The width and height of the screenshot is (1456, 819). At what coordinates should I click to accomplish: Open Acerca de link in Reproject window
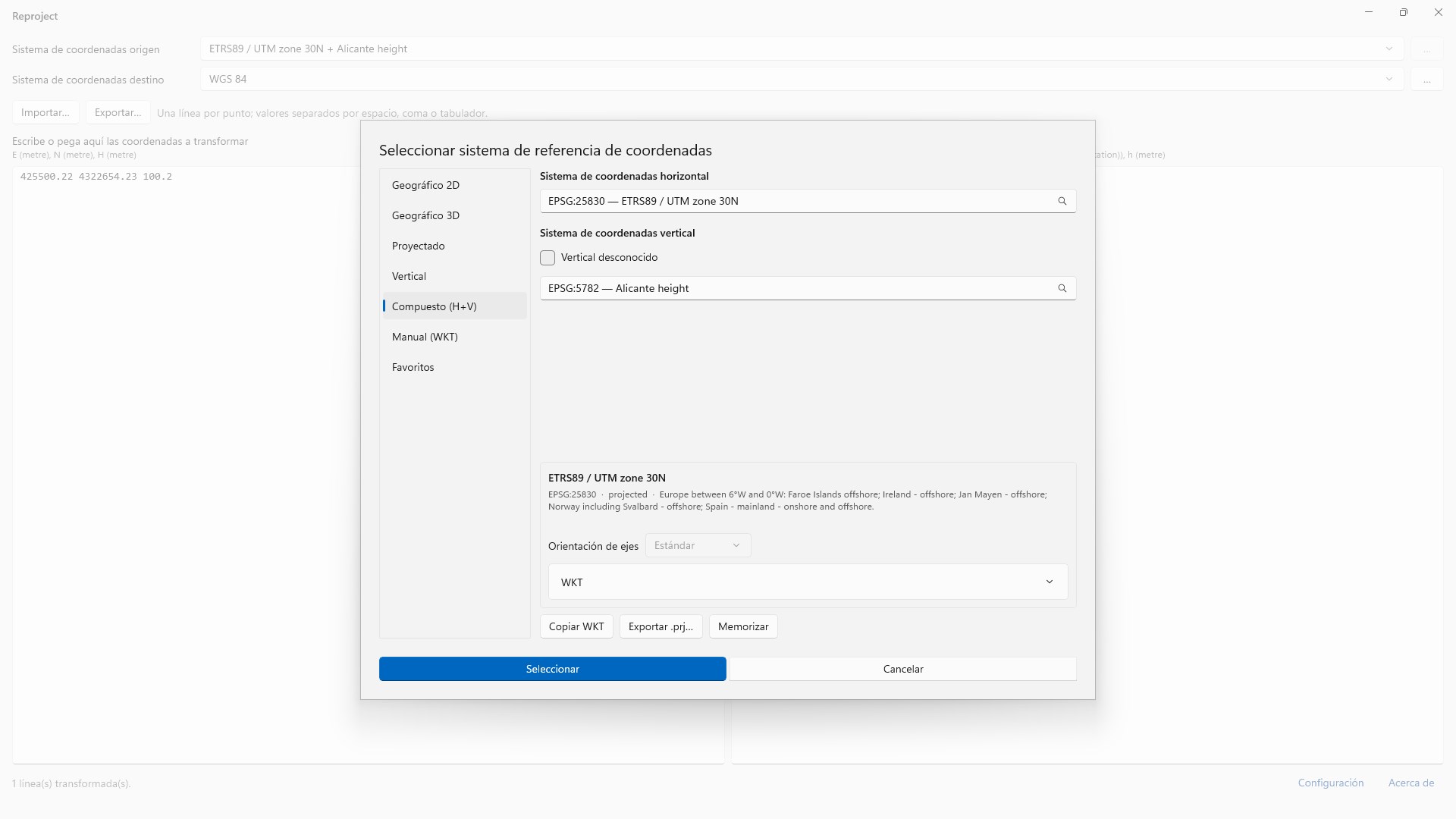pos(1410,783)
